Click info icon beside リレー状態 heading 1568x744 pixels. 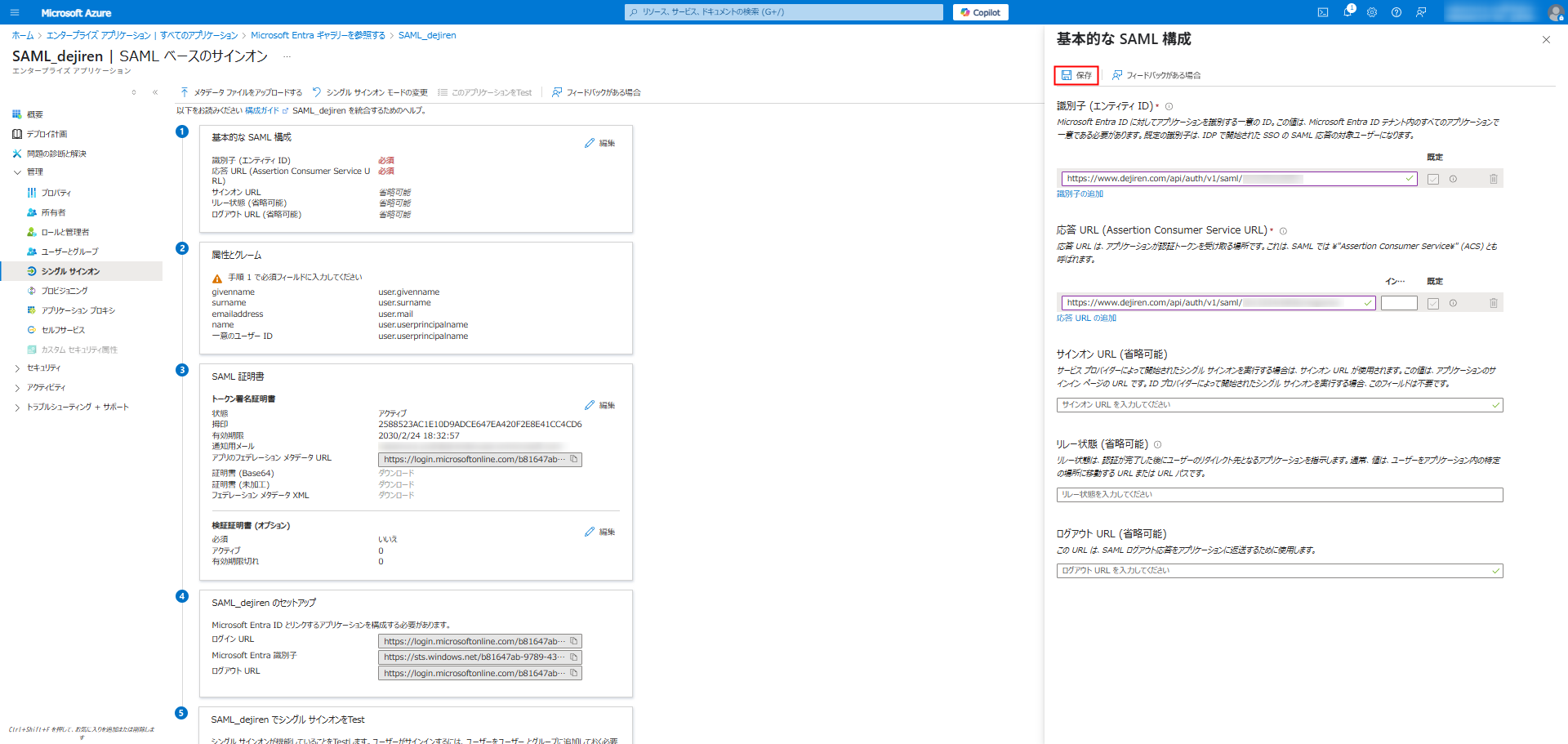(x=1157, y=444)
